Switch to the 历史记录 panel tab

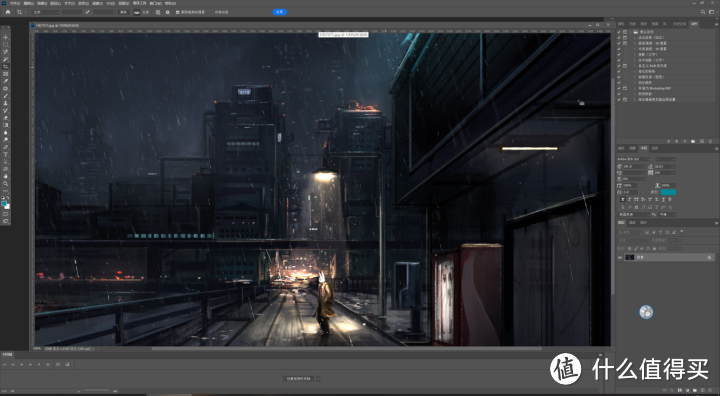pos(680,24)
